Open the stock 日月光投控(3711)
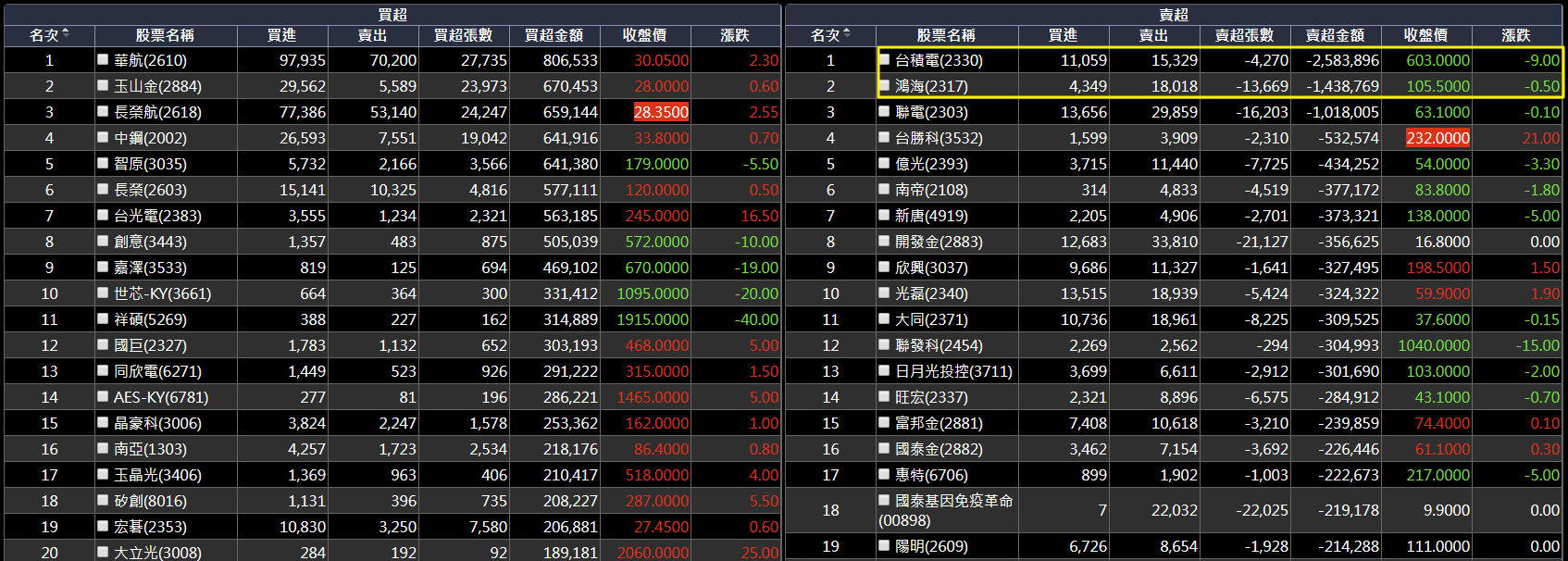 point(953,371)
